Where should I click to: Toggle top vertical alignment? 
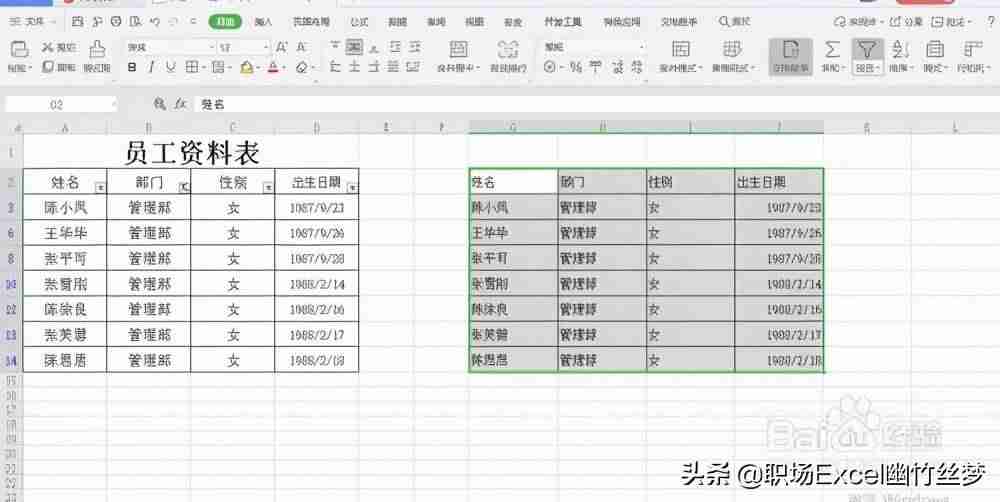click(335, 47)
